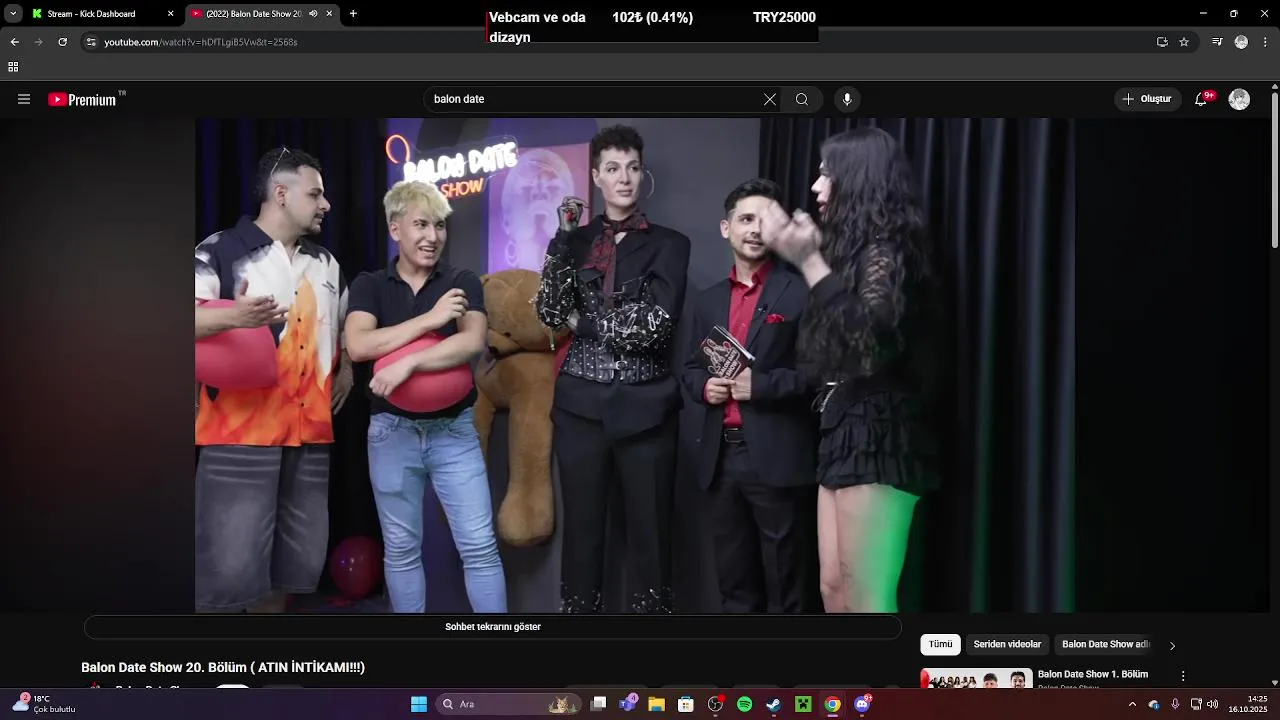Open Microsoft Teams from taskbar
1280x720 pixels.
(628, 704)
